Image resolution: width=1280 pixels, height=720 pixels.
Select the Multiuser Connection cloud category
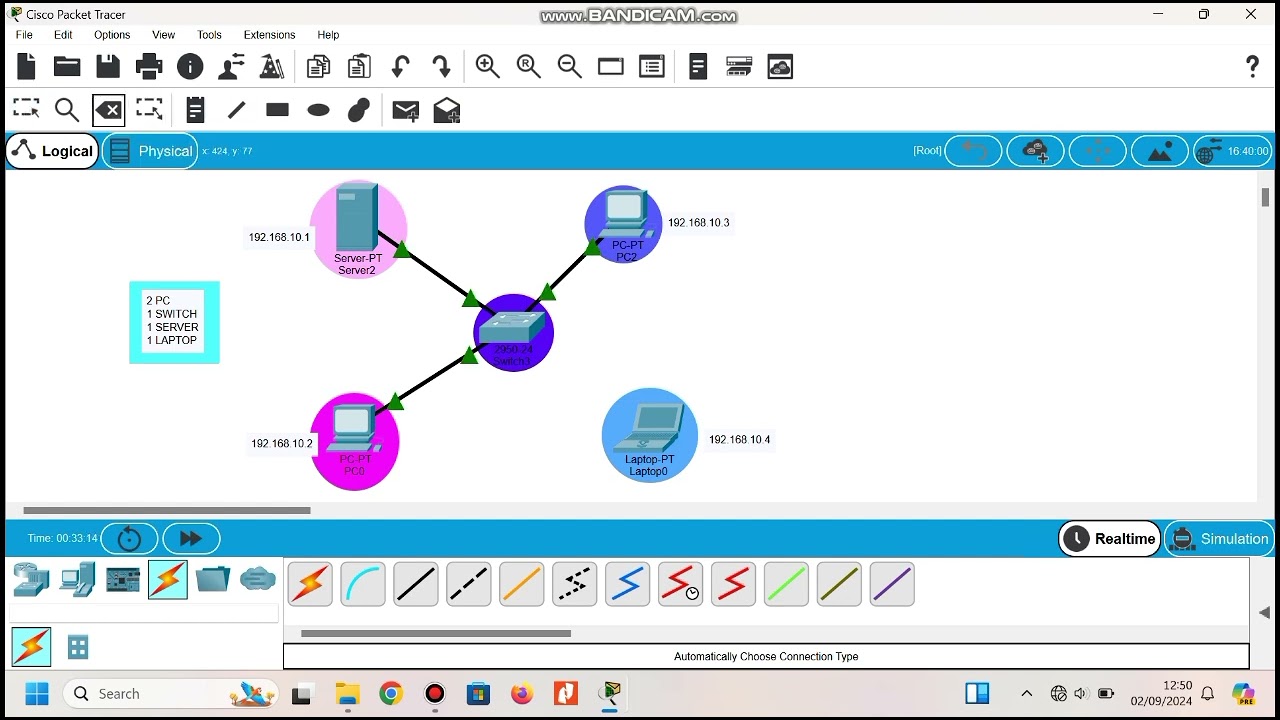(258, 579)
